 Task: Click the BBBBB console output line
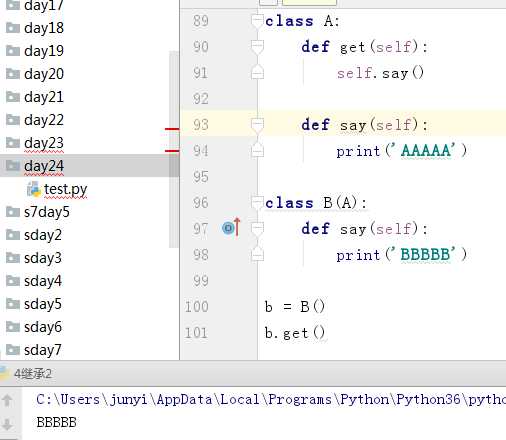click(57, 422)
